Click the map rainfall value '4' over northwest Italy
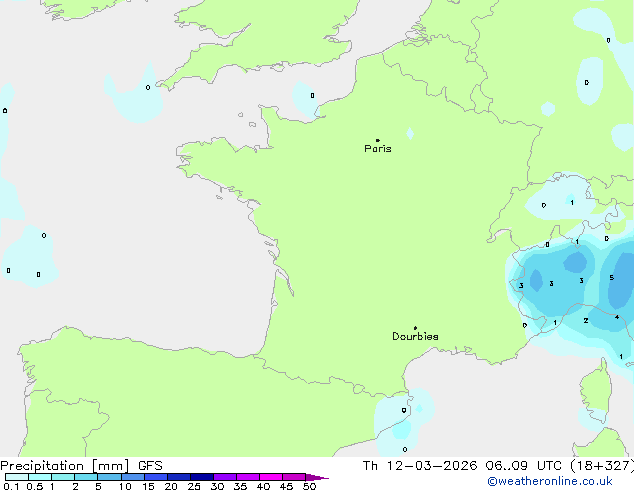Viewport: 634px width, 490px height. pos(617,317)
